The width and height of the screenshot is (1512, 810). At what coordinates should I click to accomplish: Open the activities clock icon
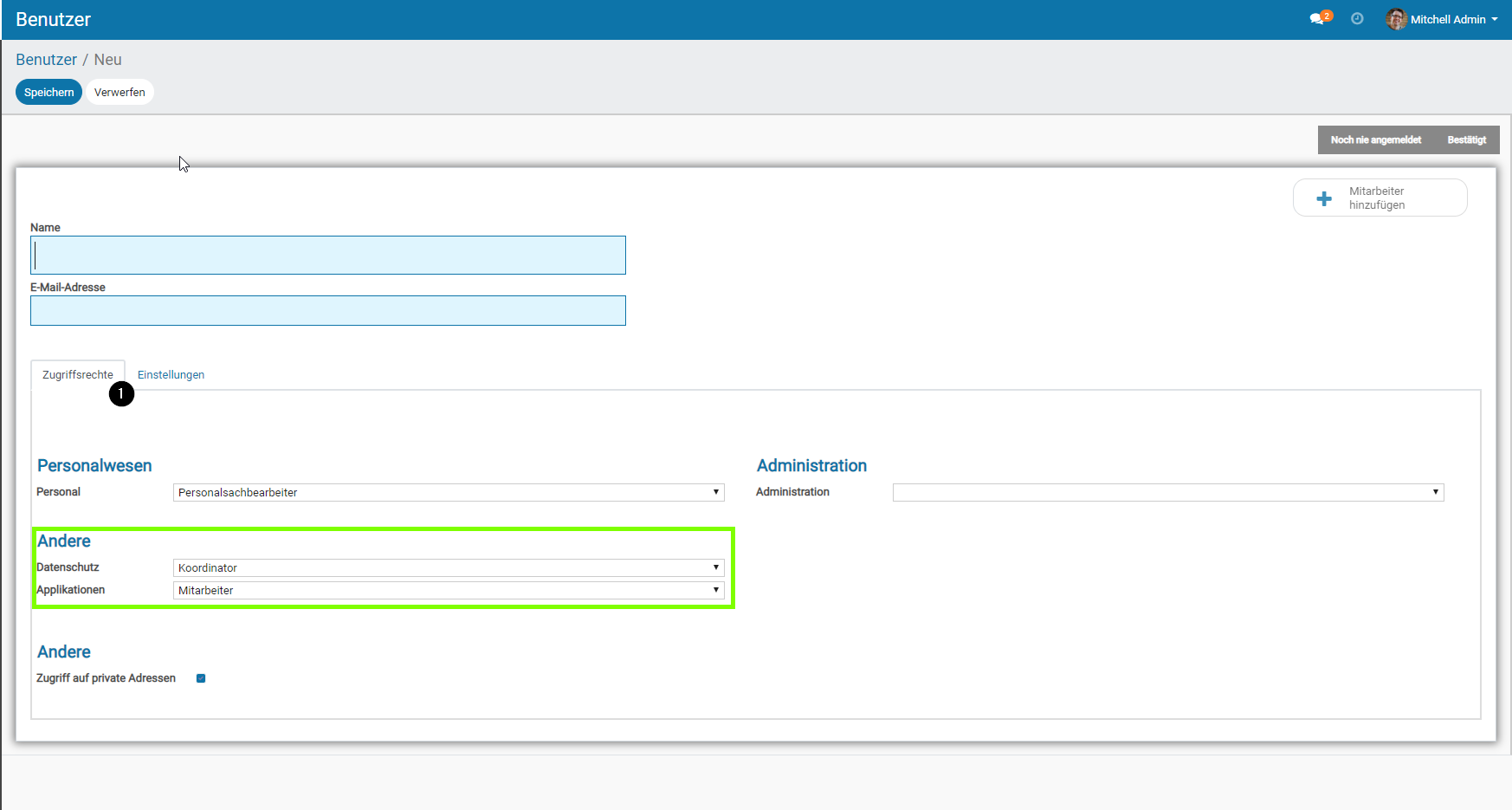point(1357,19)
